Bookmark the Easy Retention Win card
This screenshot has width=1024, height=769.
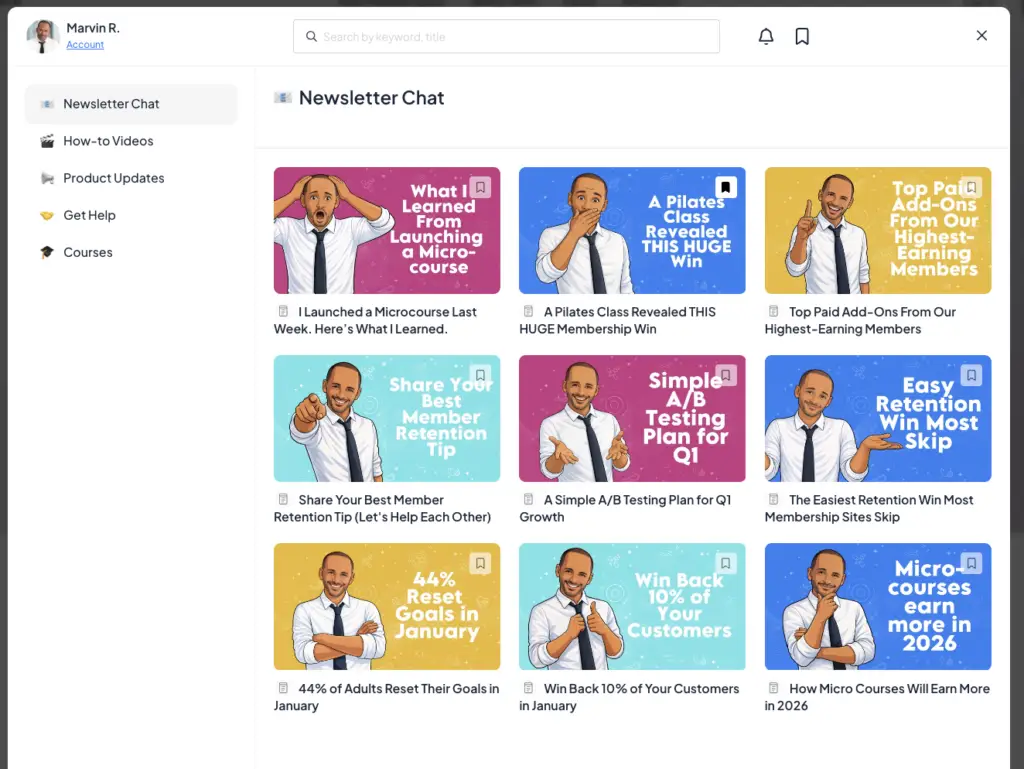971,375
